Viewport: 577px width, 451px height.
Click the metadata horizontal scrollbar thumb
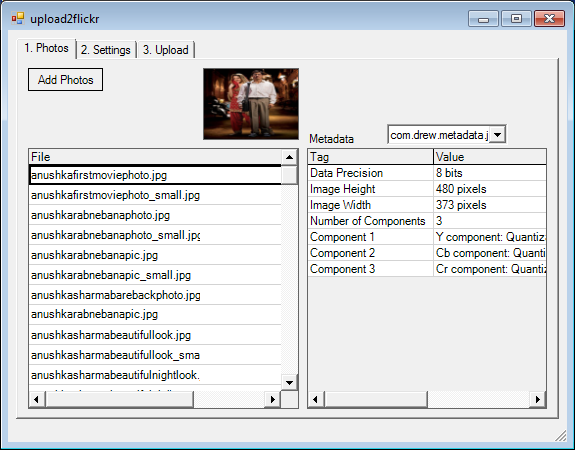pos(376,399)
